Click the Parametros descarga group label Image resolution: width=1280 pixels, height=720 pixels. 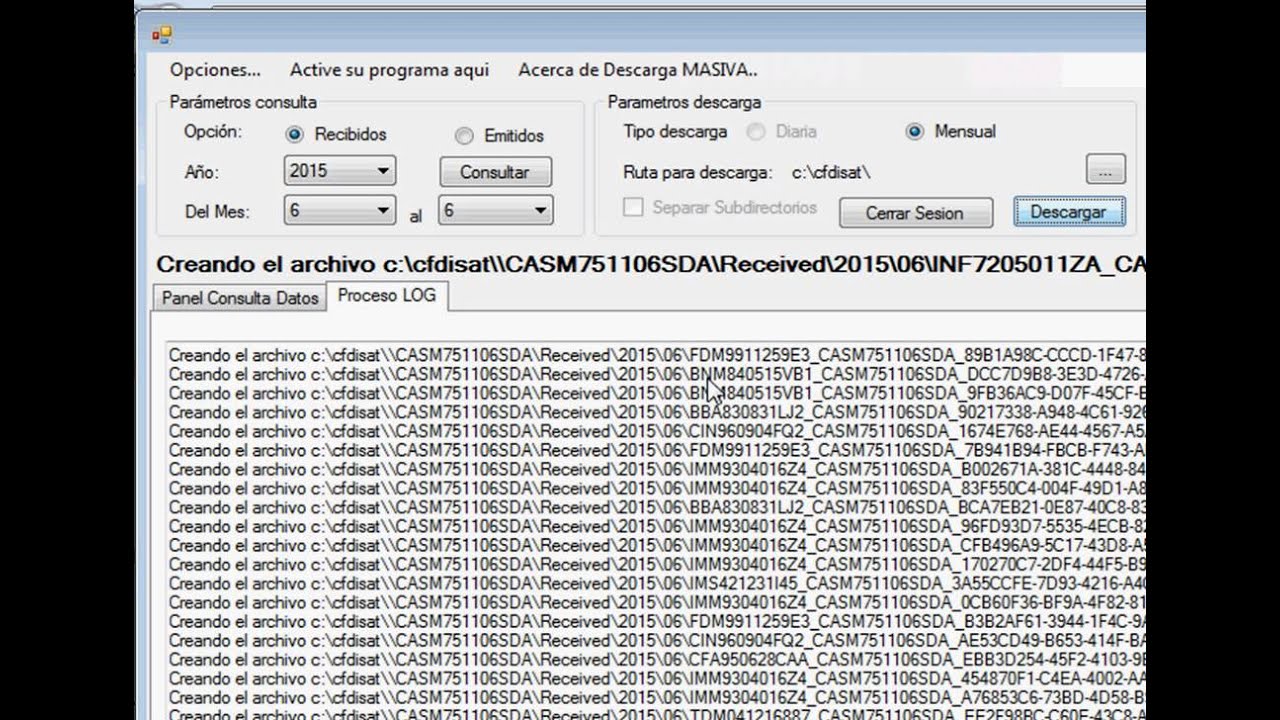click(684, 102)
